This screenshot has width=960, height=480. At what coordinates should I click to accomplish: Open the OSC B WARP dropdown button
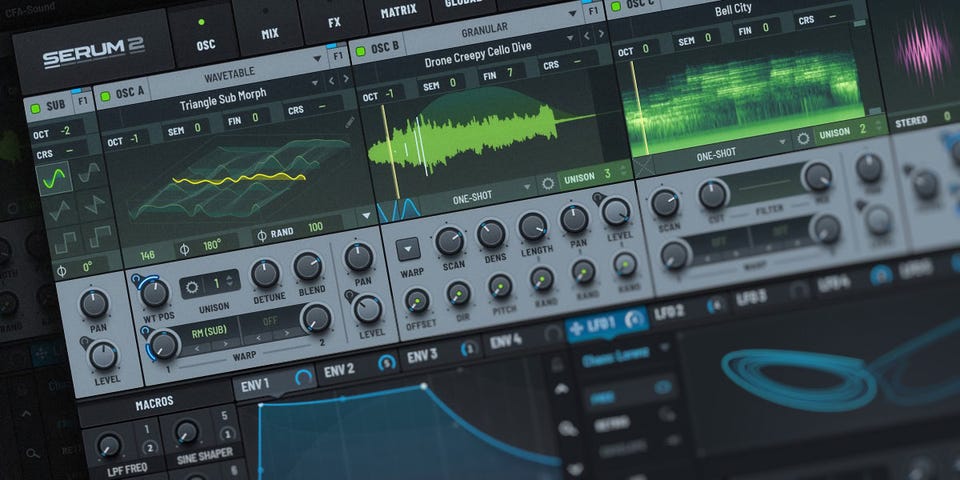coord(408,249)
